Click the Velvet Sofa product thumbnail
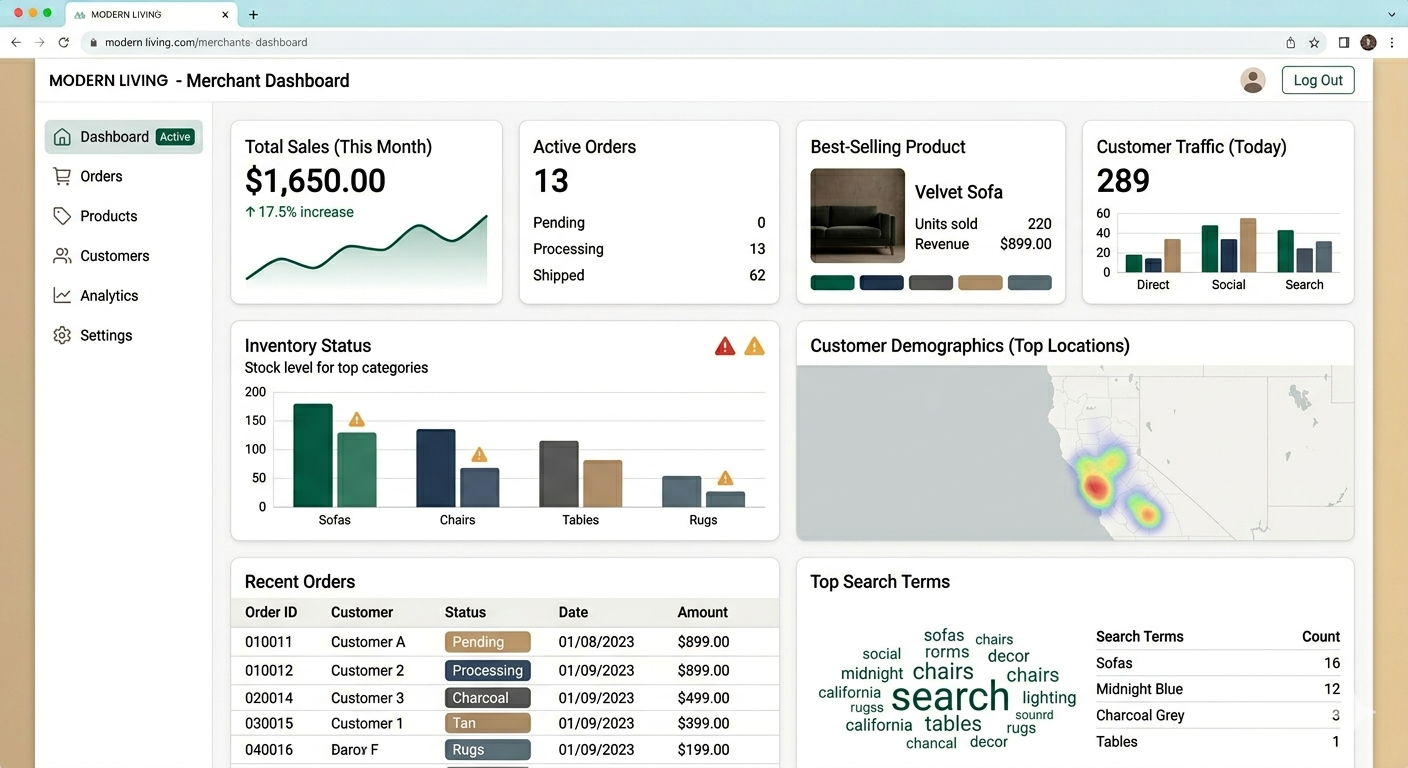The image size is (1408, 768). pyautogui.click(x=857, y=215)
